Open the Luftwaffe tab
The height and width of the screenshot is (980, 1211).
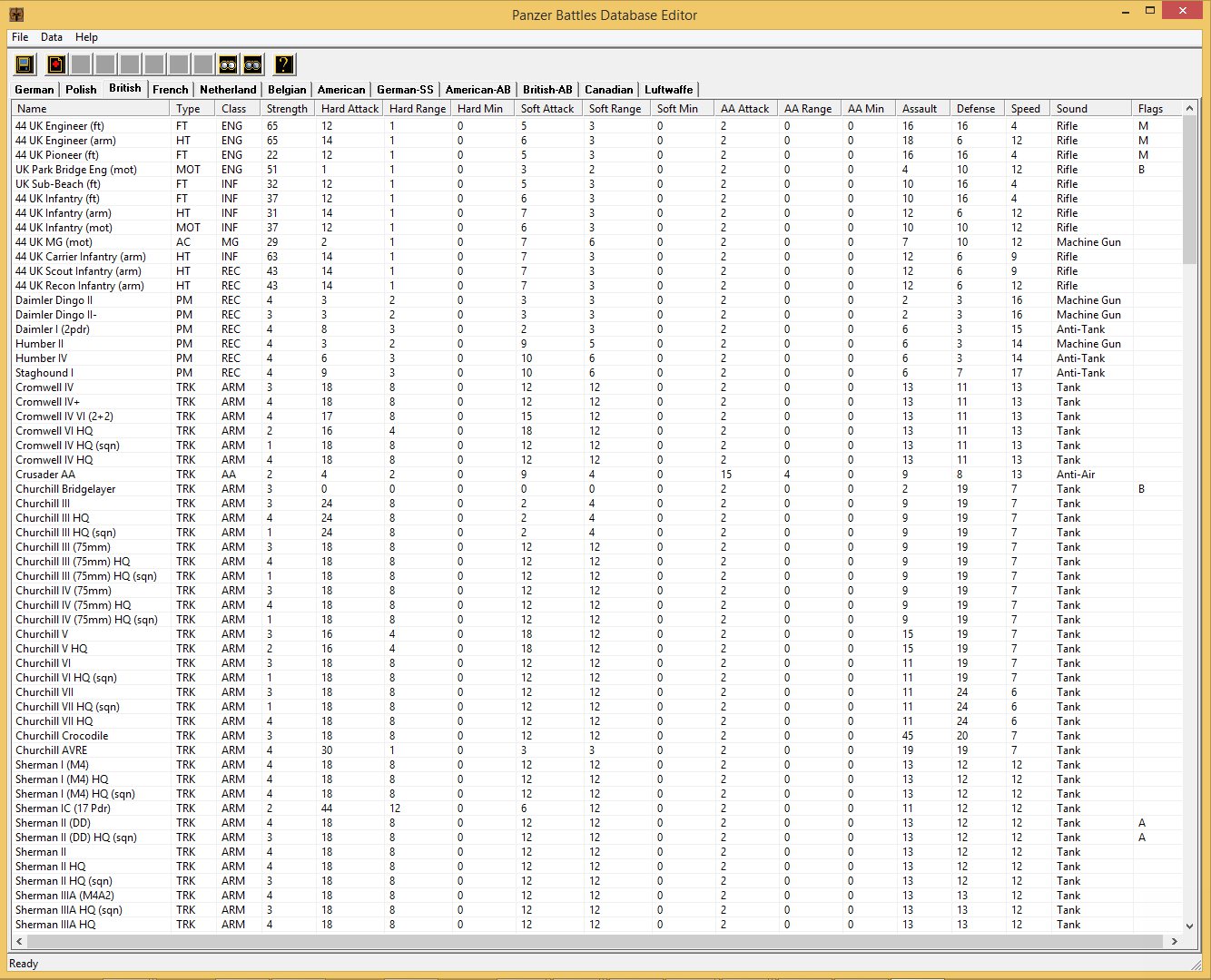[668, 90]
